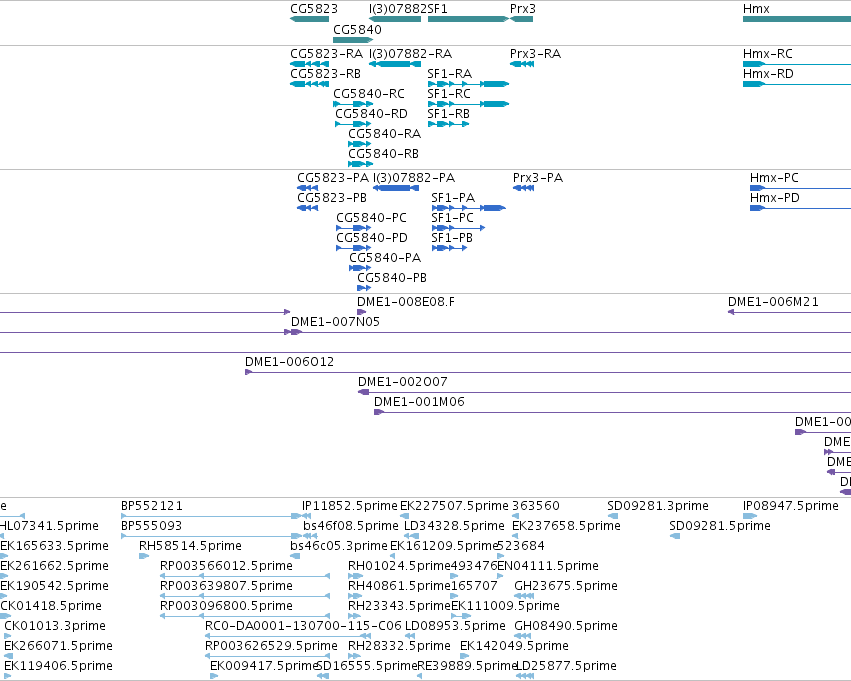Image resolution: width=851 pixels, height=681 pixels.
Task: Click the DME1-001M06 clone label
Action: pos(419,402)
